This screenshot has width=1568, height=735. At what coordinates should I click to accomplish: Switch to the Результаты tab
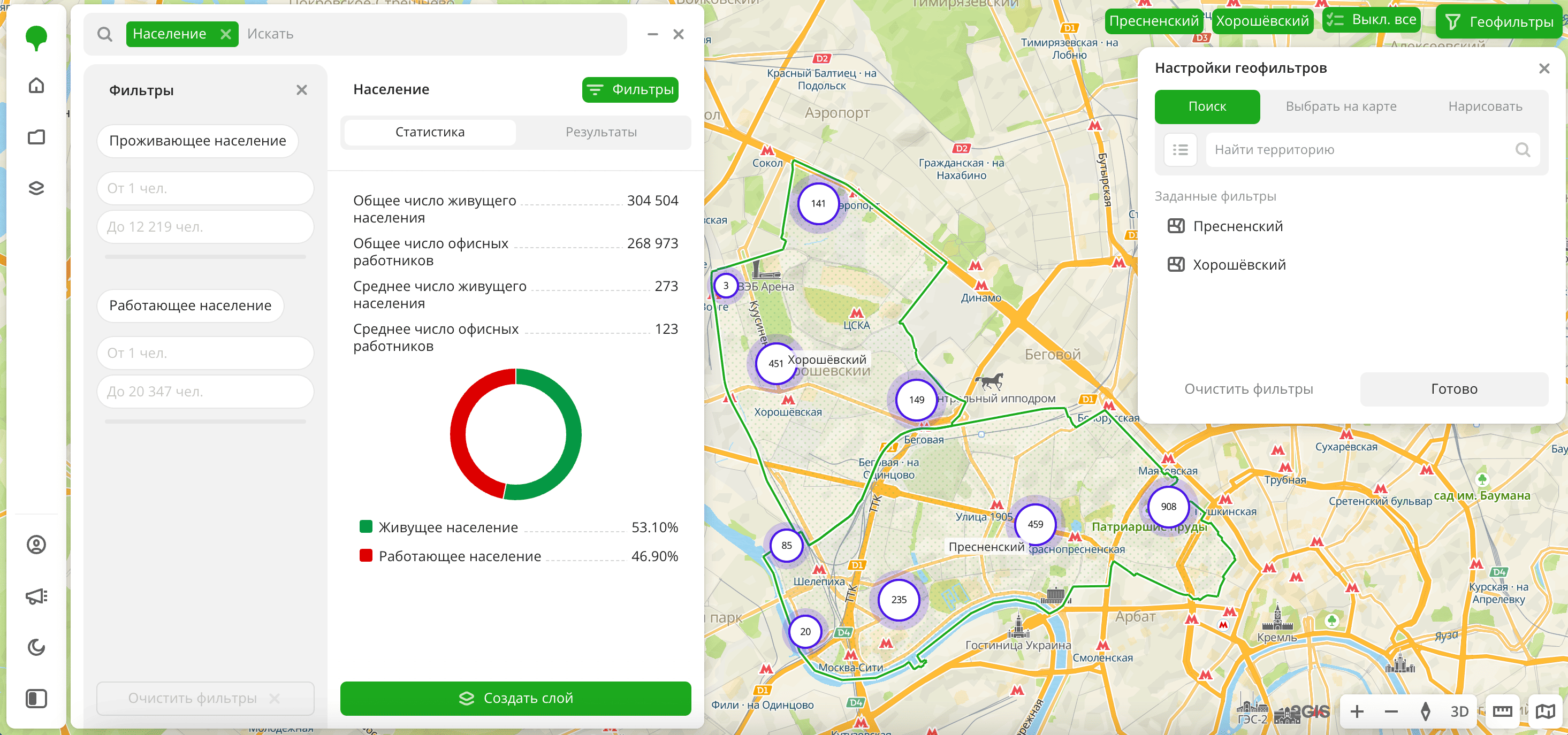click(x=601, y=132)
